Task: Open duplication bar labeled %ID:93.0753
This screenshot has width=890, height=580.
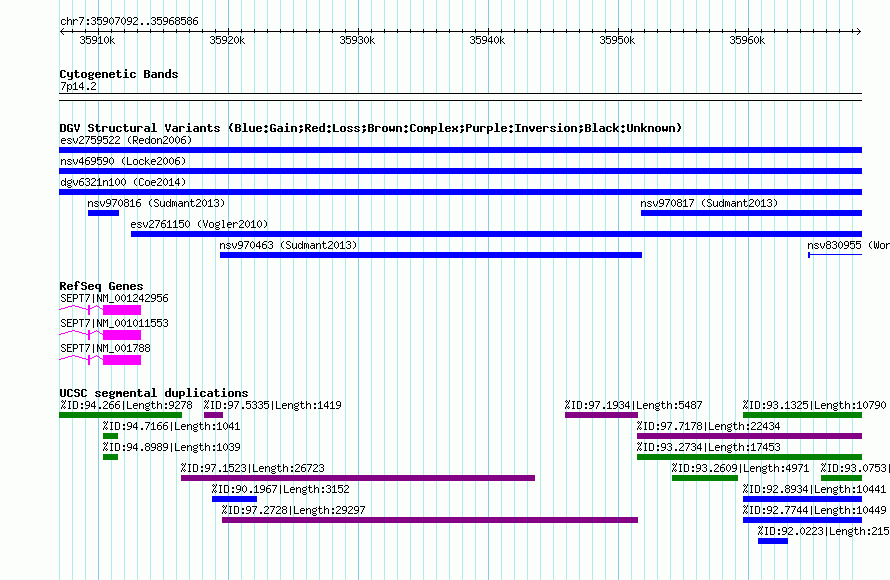Action: pyautogui.click(x=841, y=478)
